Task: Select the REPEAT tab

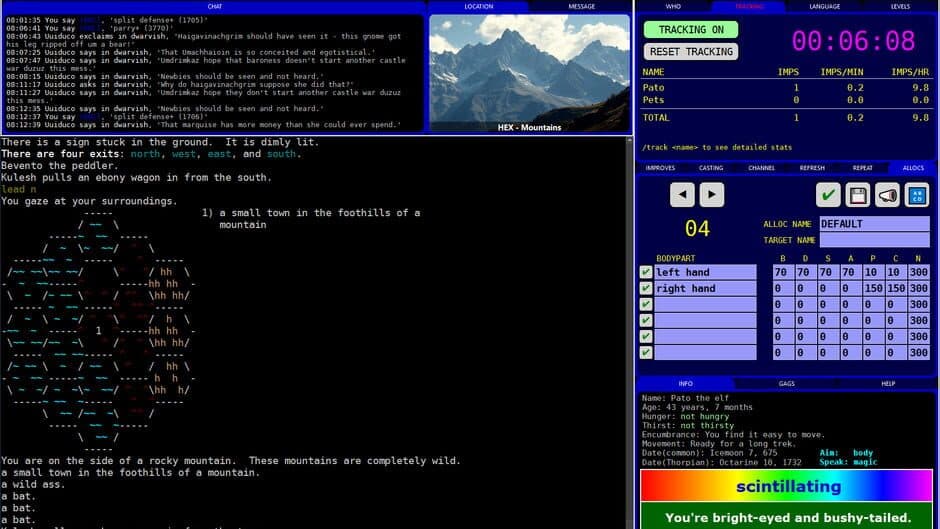Action: 862,168
